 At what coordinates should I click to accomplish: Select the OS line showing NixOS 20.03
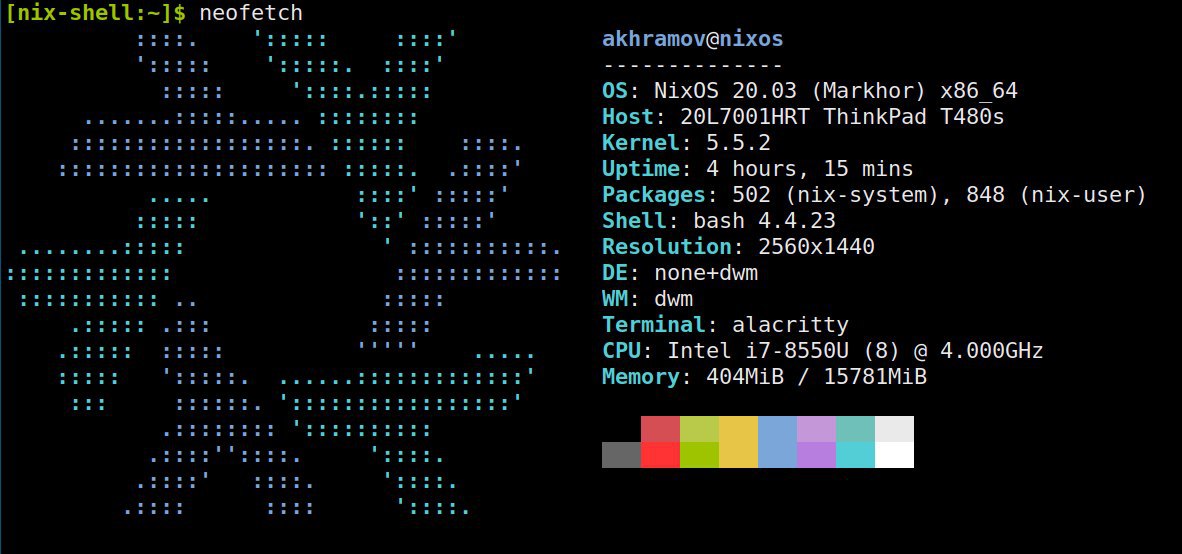(810, 91)
